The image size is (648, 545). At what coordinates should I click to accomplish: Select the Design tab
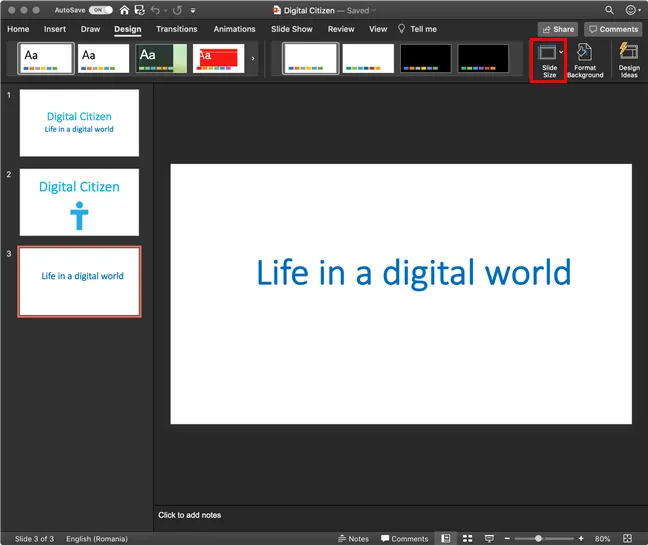pyautogui.click(x=128, y=29)
